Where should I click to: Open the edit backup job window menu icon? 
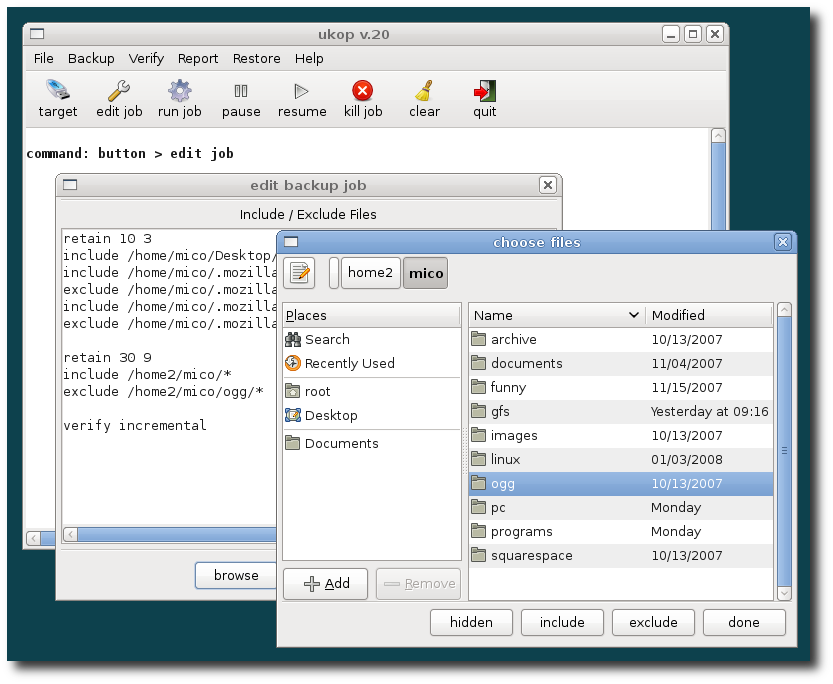70,185
